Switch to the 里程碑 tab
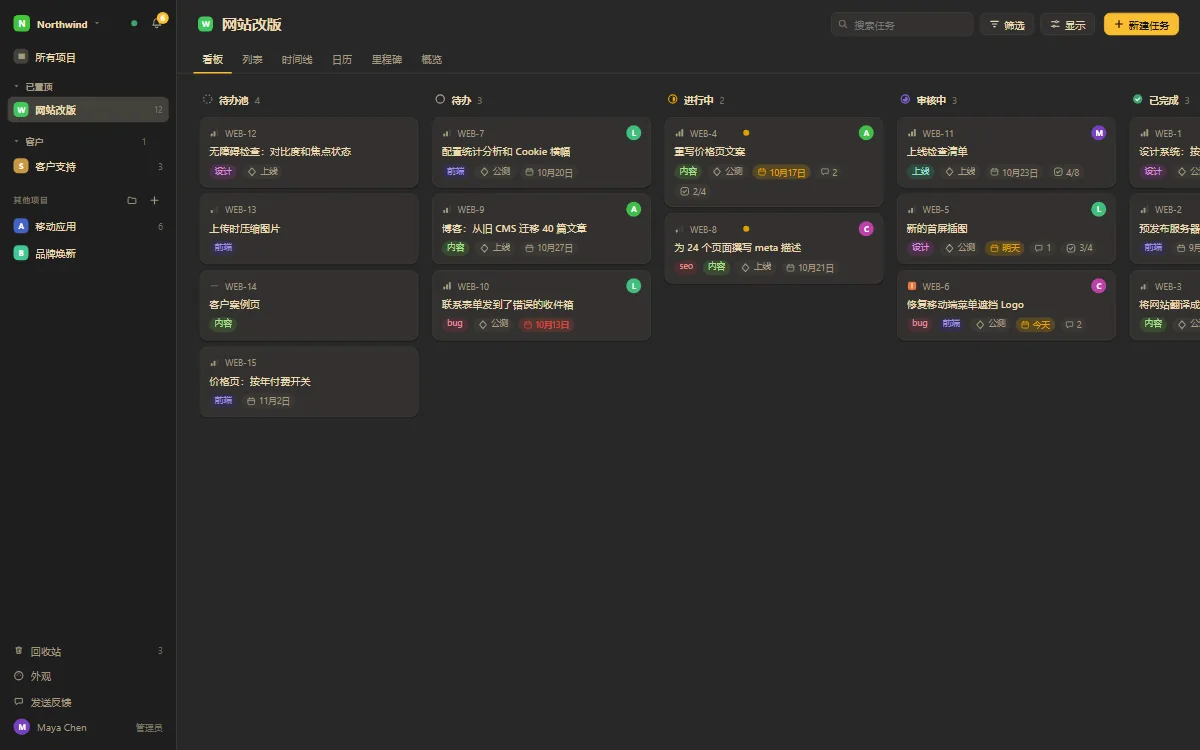The height and width of the screenshot is (750, 1200). [387, 60]
